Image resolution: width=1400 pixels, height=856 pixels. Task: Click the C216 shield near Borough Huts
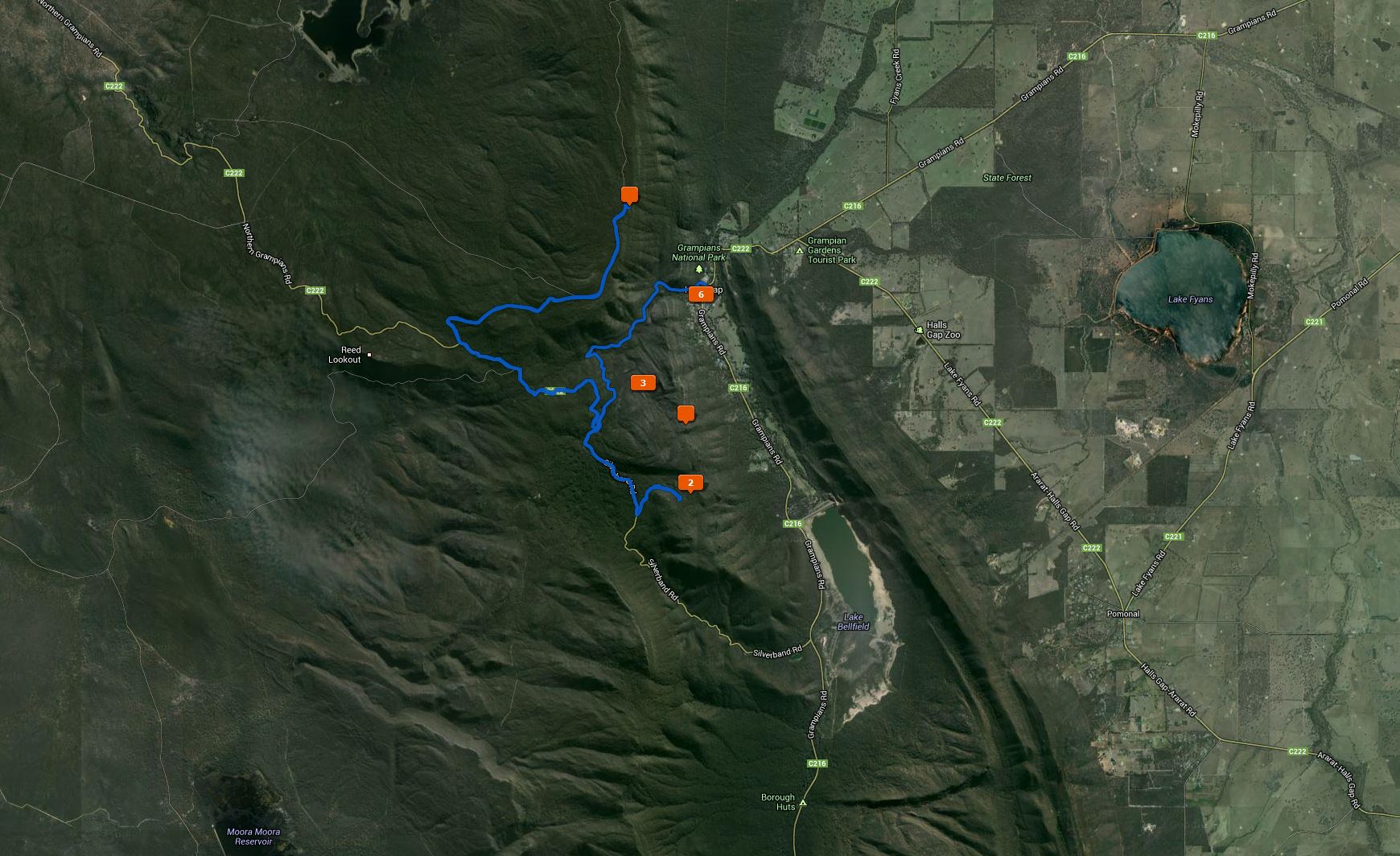click(x=817, y=763)
